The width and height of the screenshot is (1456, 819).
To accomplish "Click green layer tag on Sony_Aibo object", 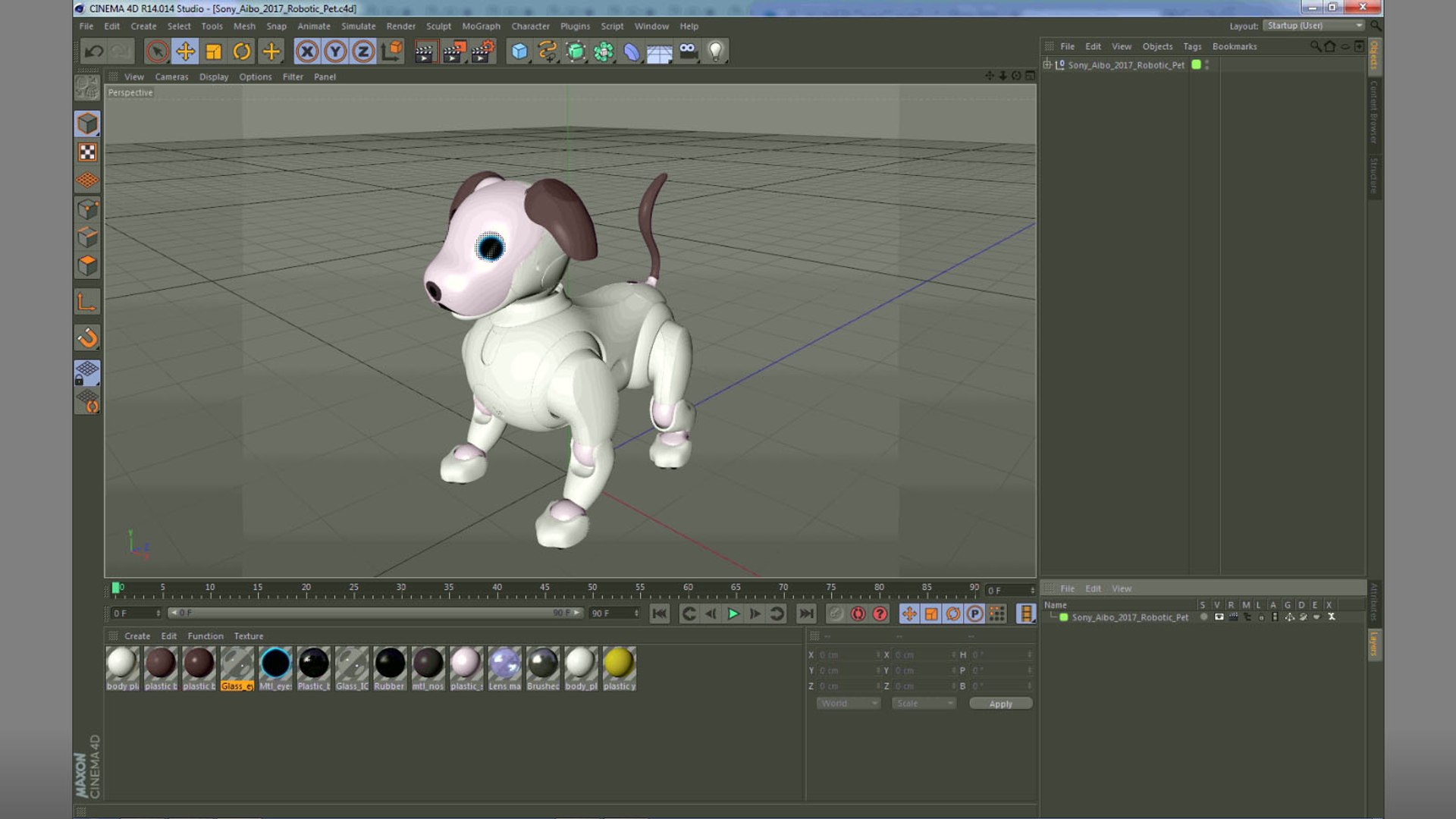I will [1196, 64].
